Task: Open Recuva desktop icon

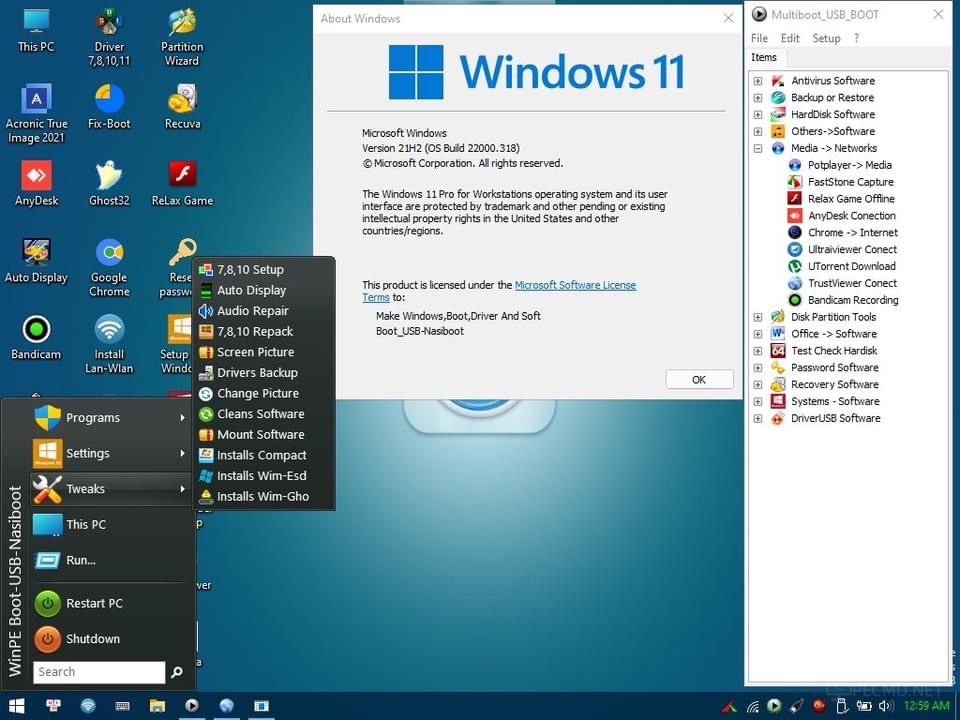Action: click(182, 108)
